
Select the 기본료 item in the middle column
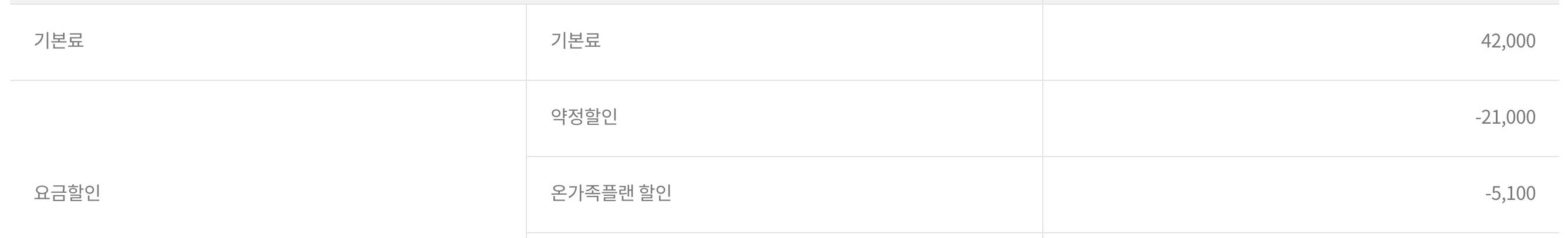(x=575, y=41)
